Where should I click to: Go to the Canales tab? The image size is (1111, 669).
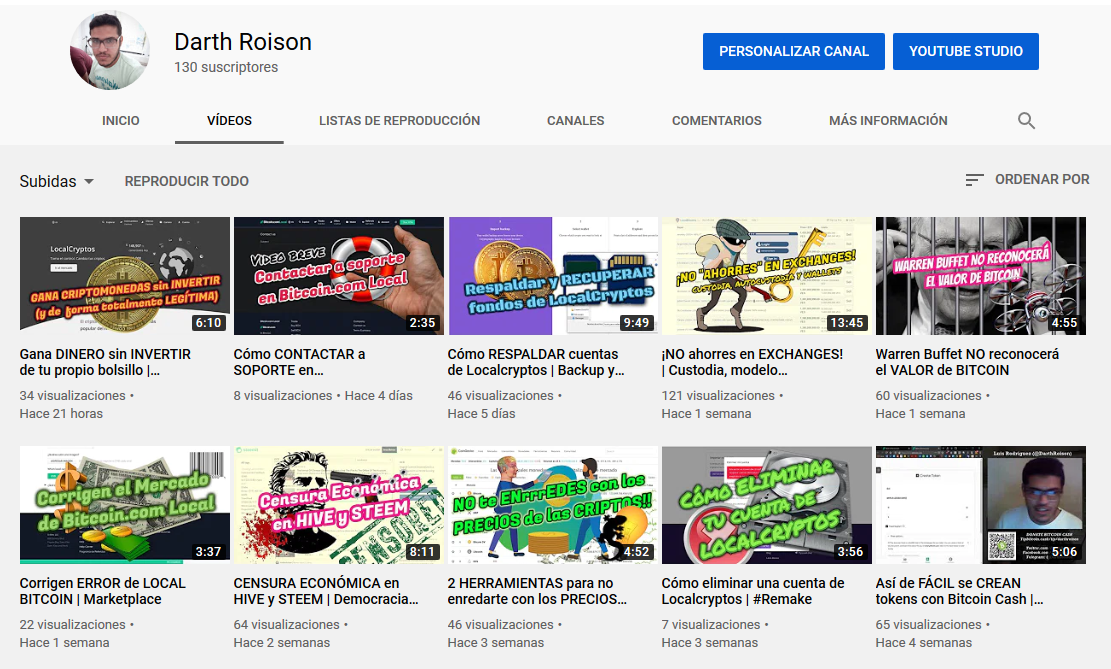point(575,120)
